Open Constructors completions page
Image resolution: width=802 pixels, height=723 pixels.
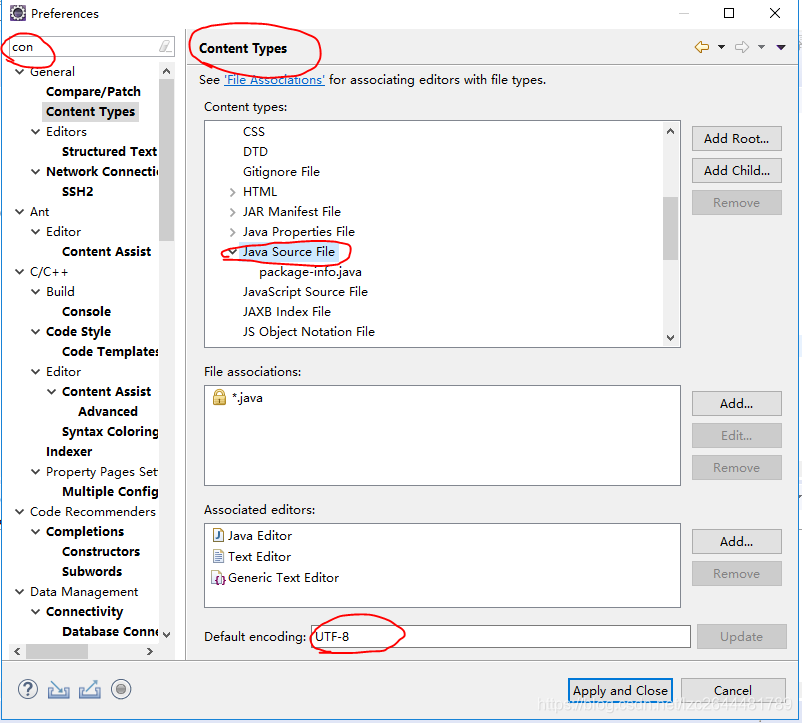coord(101,551)
